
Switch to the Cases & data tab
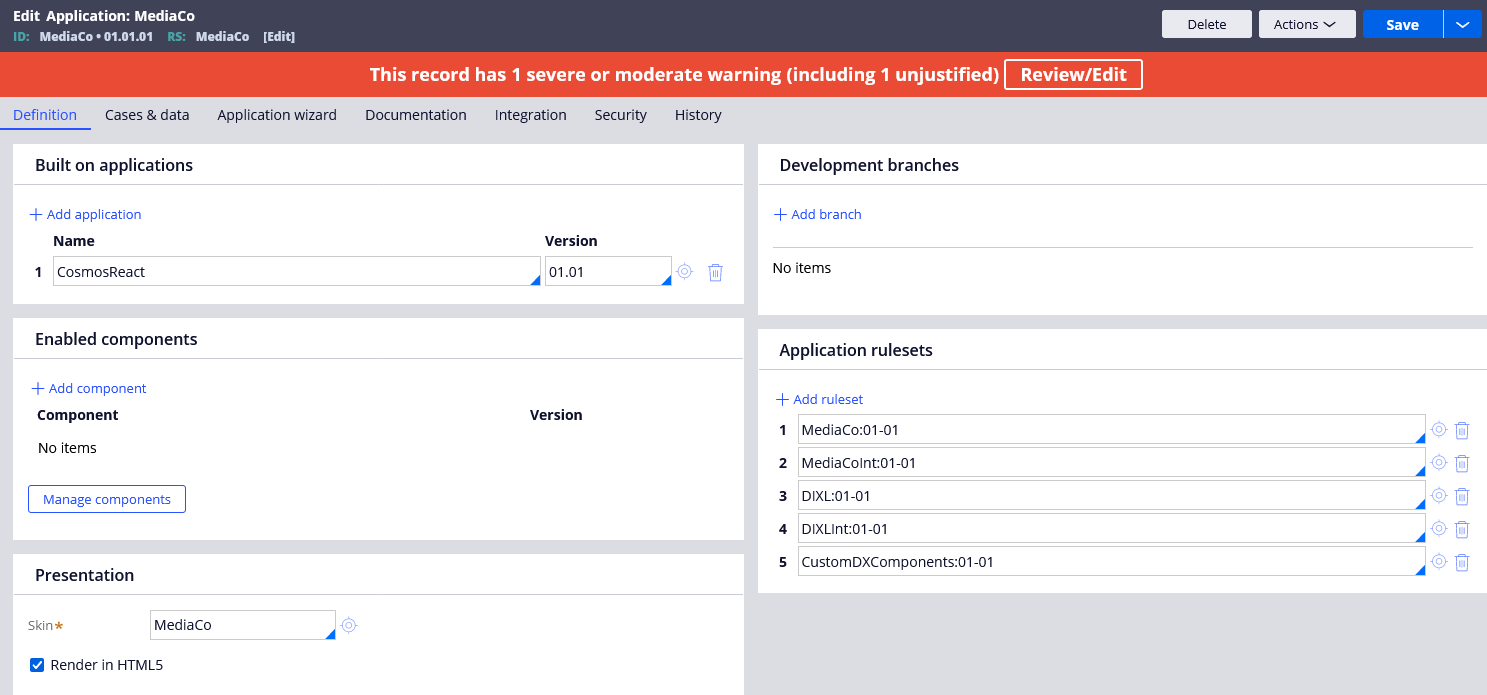147,115
